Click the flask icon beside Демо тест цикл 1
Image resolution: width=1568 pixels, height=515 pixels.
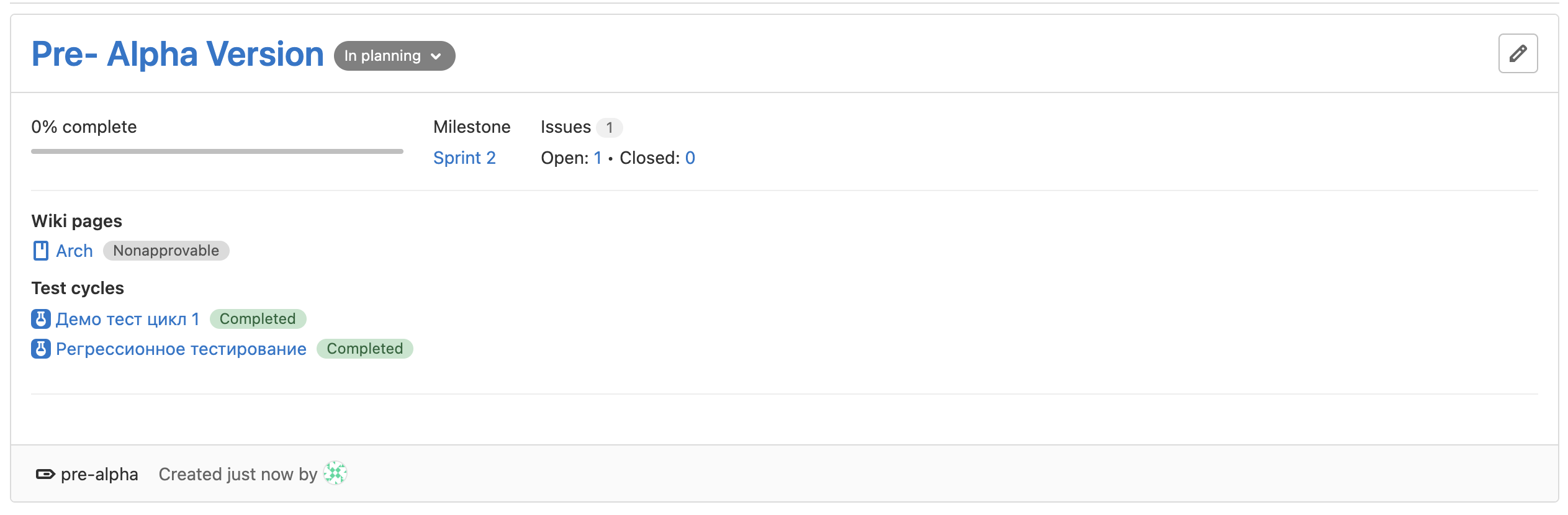click(40, 319)
